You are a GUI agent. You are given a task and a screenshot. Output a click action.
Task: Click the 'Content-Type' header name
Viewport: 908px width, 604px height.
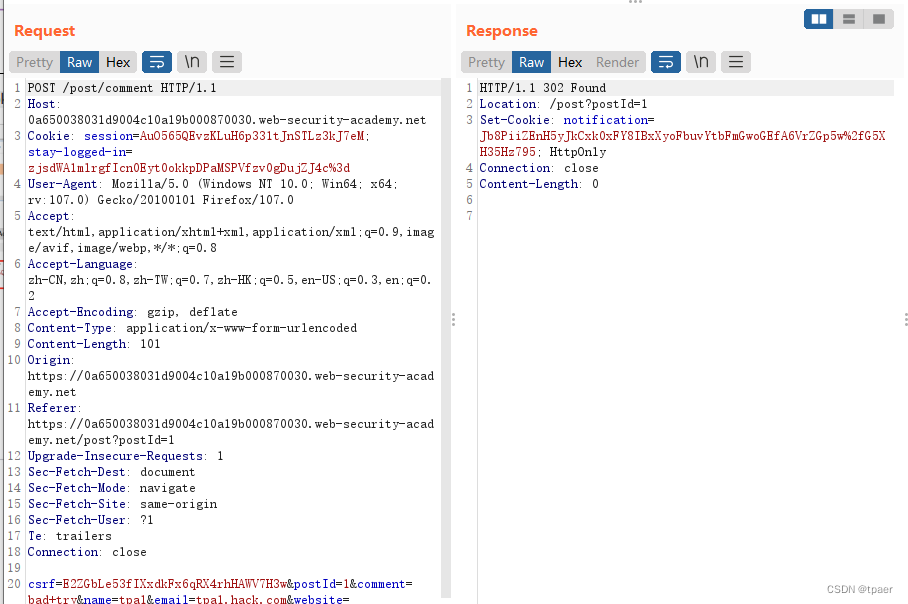(x=69, y=328)
